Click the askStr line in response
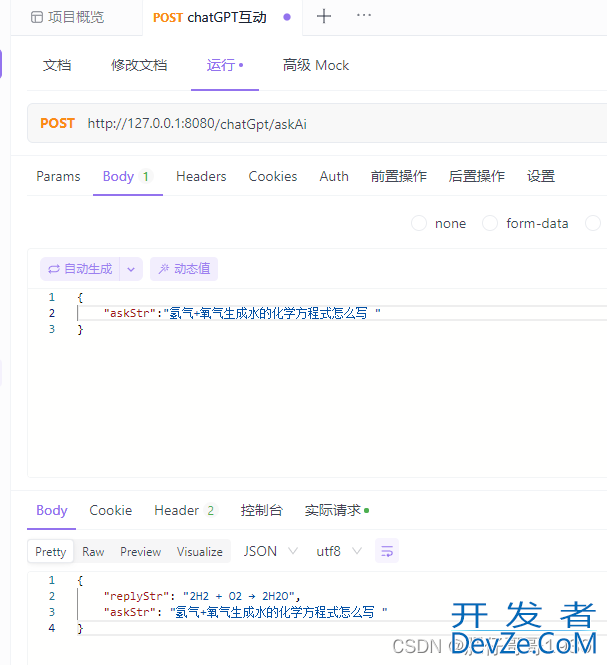The height and width of the screenshot is (665, 607). [245, 612]
